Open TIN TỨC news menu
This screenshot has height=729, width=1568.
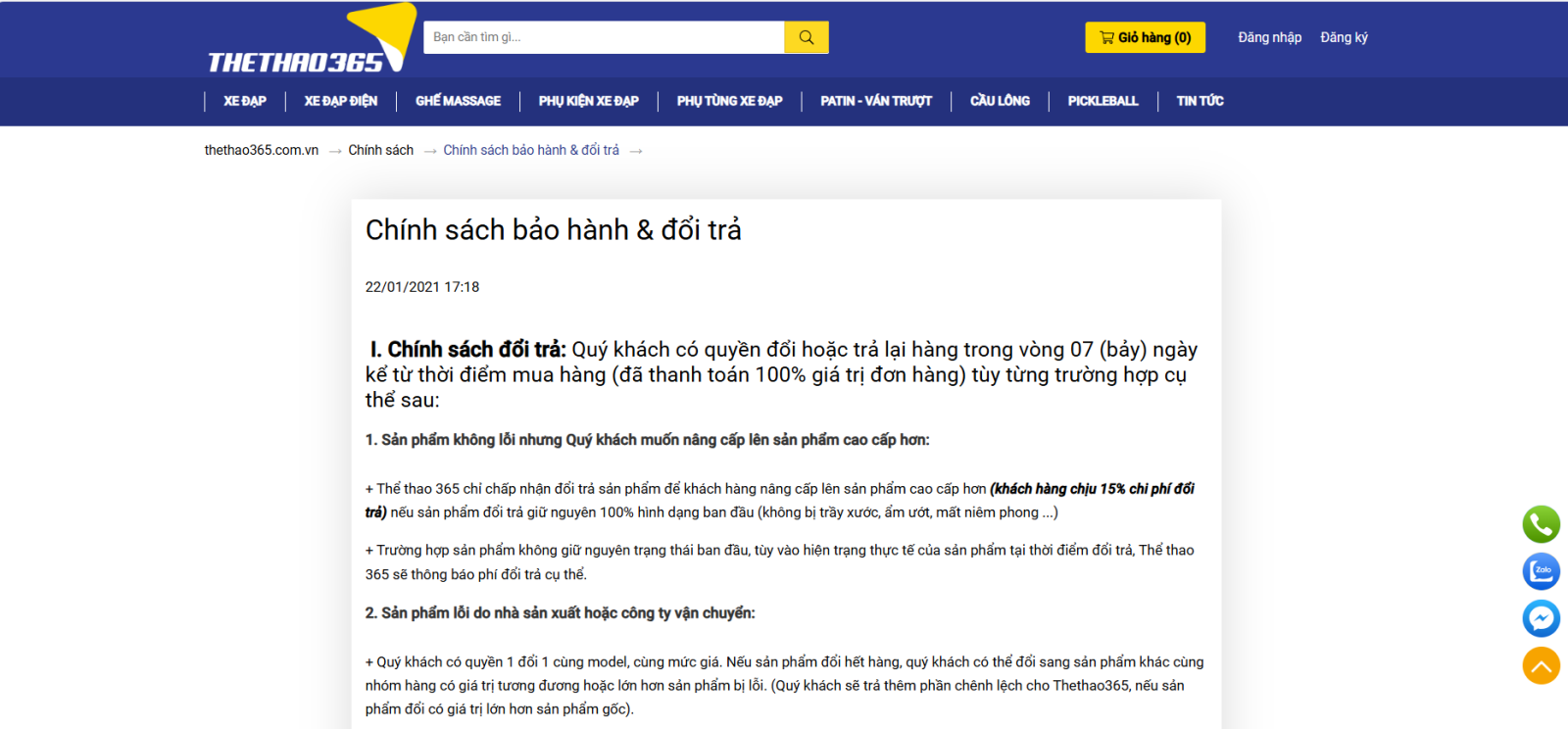tap(1200, 101)
